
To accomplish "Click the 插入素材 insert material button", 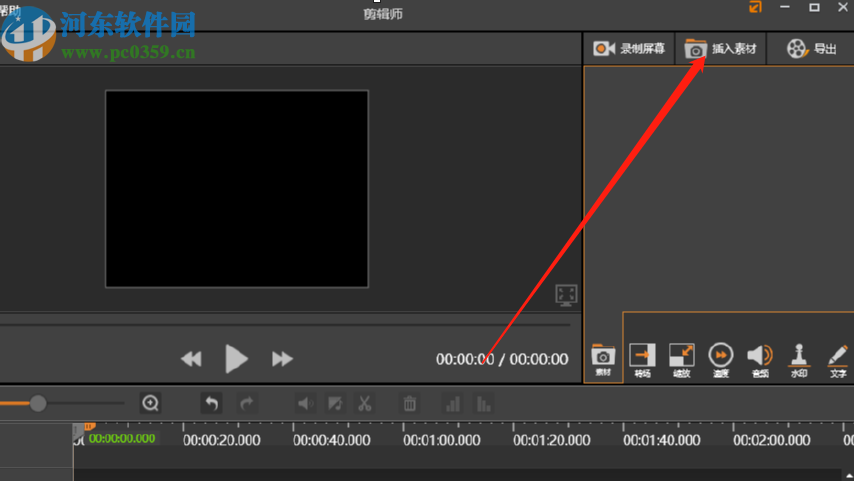I will [721, 48].
